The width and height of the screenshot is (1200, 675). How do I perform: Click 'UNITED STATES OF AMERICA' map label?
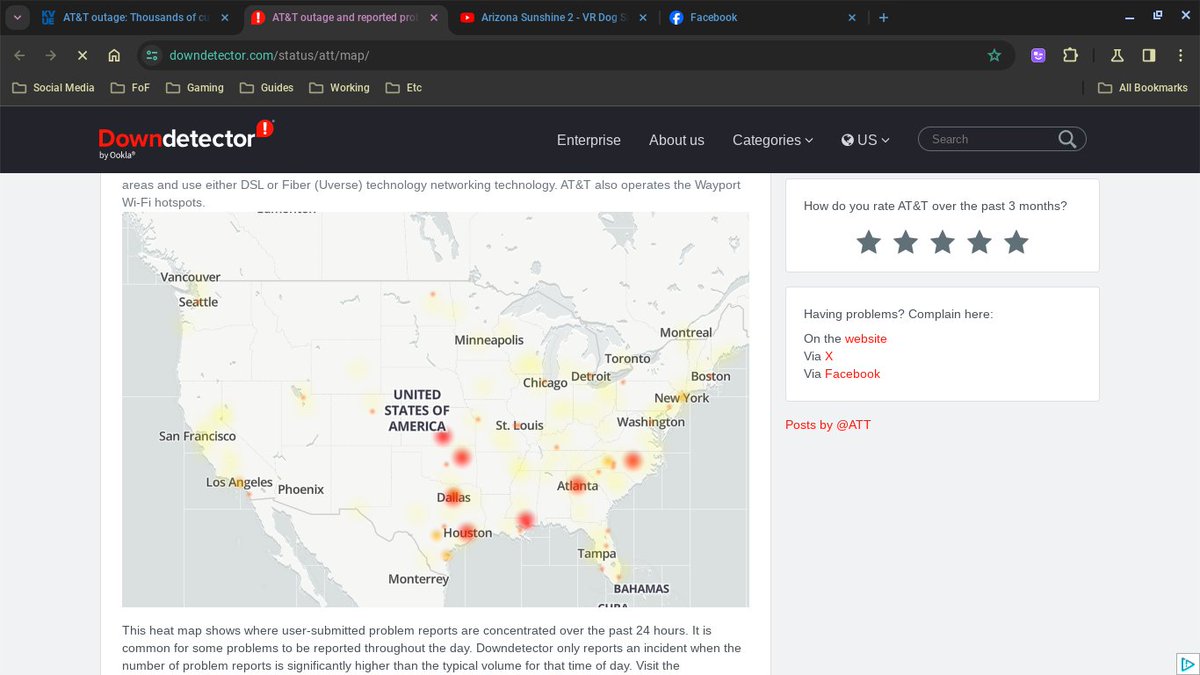417,410
